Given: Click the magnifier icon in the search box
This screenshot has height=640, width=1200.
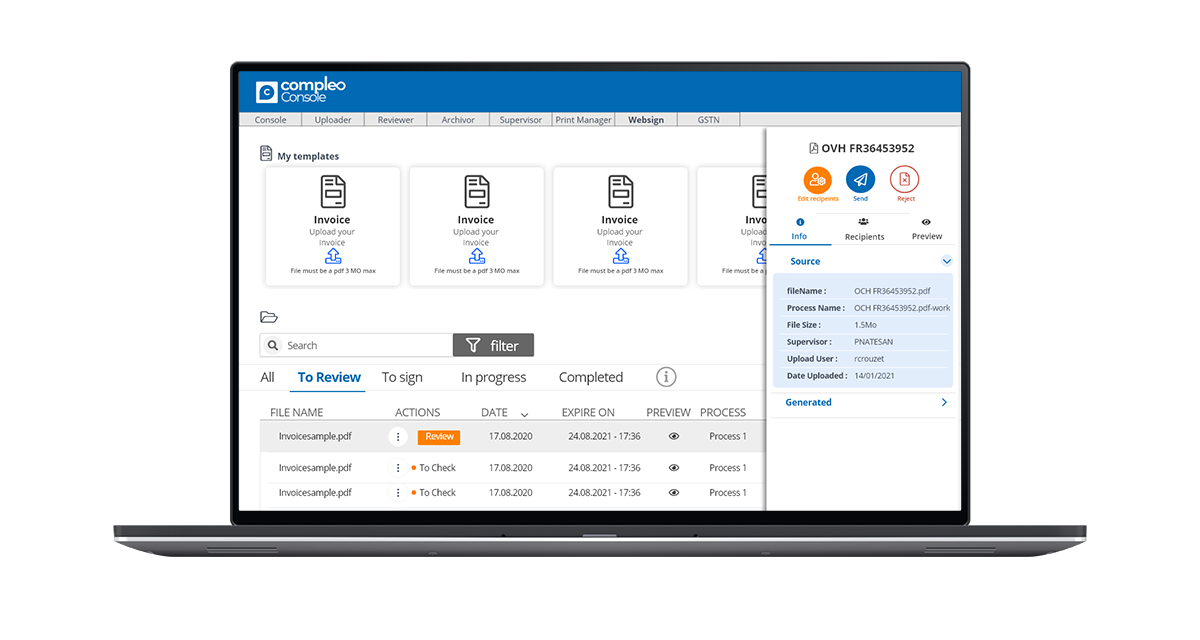Looking at the screenshot, I should [x=273, y=346].
